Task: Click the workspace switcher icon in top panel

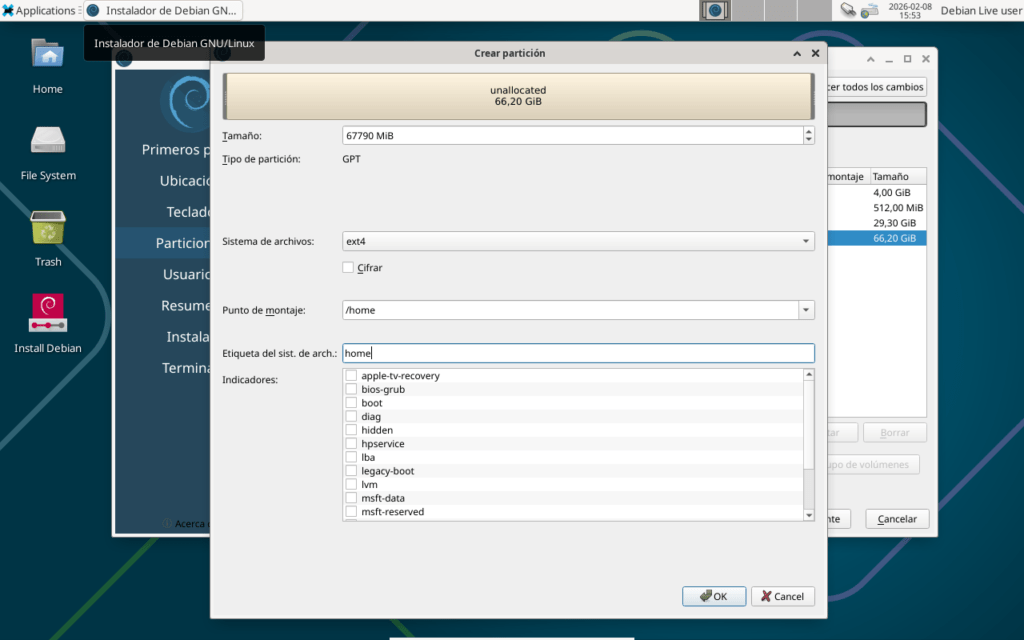Action: tap(714, 10)
